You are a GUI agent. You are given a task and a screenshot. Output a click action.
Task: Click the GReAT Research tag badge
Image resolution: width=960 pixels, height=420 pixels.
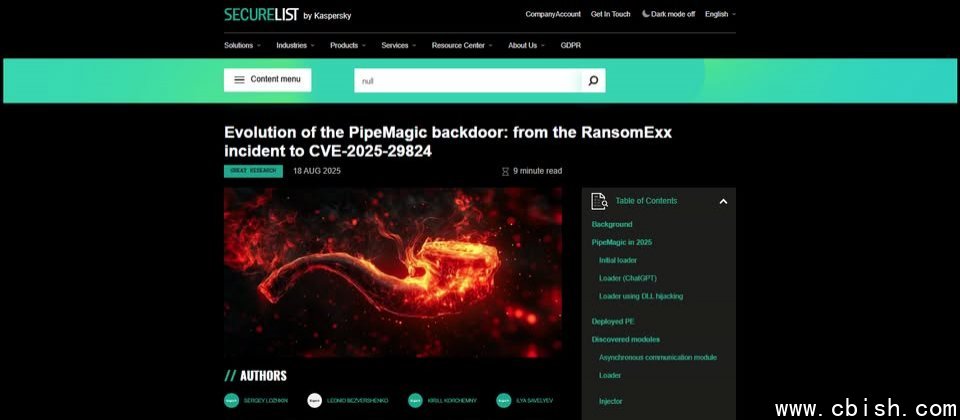[x=253, y=171]
